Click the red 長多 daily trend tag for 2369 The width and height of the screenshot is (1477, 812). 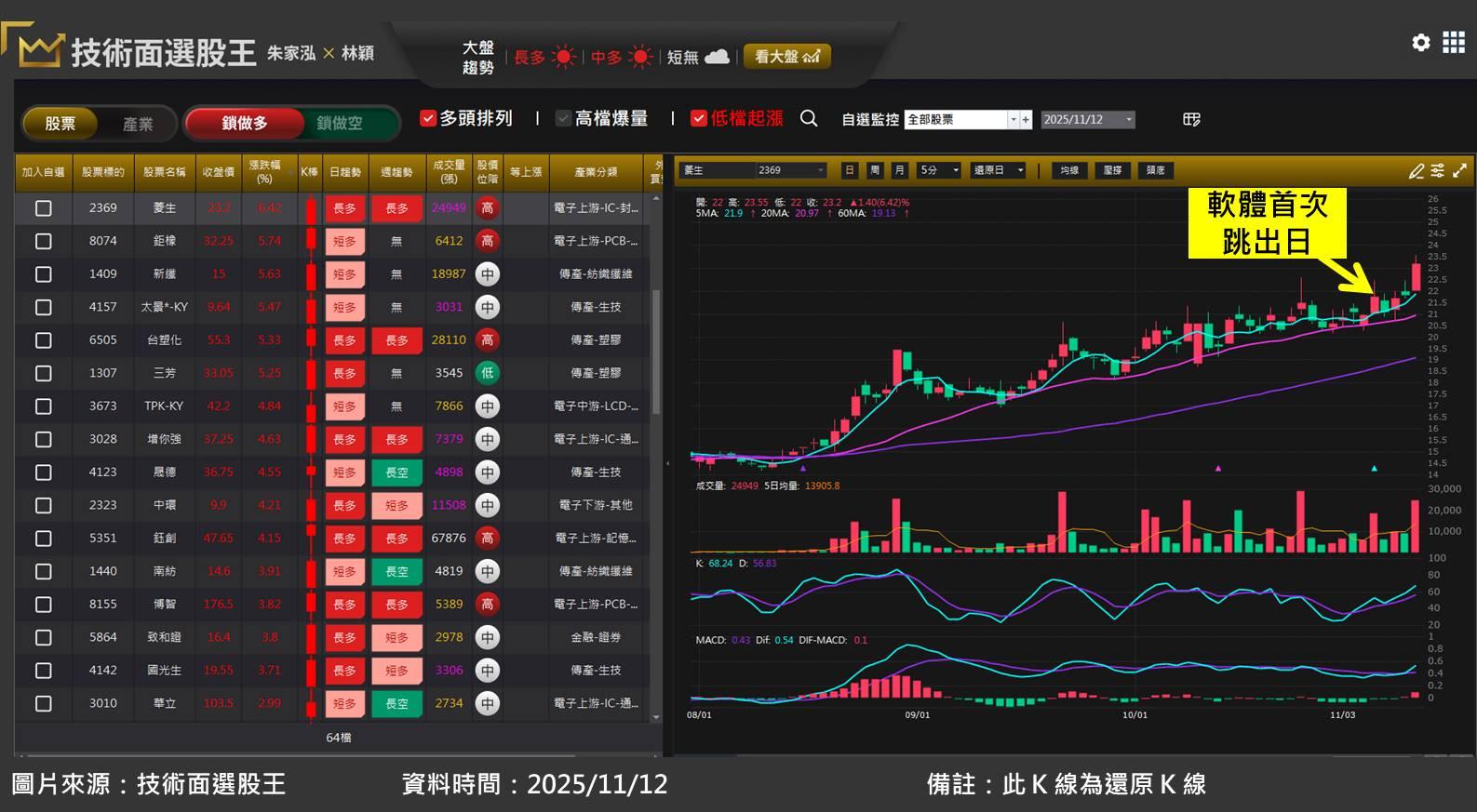coord(344,208)
